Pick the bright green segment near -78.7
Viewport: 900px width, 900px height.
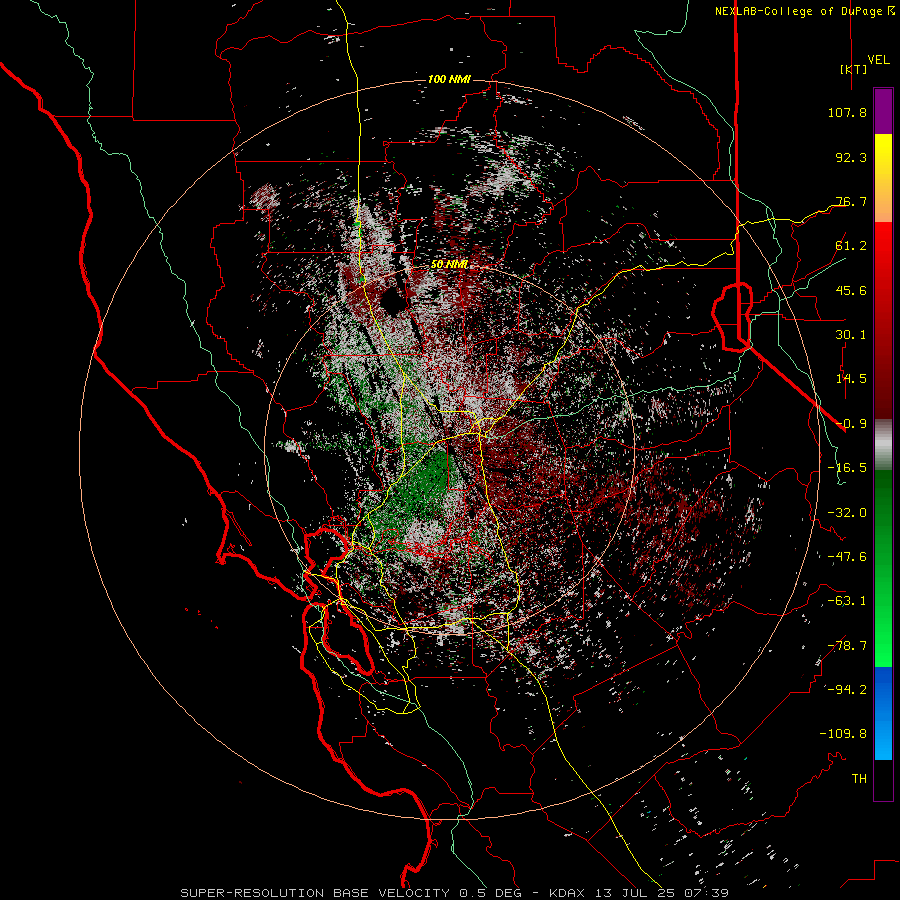point(883,646)
